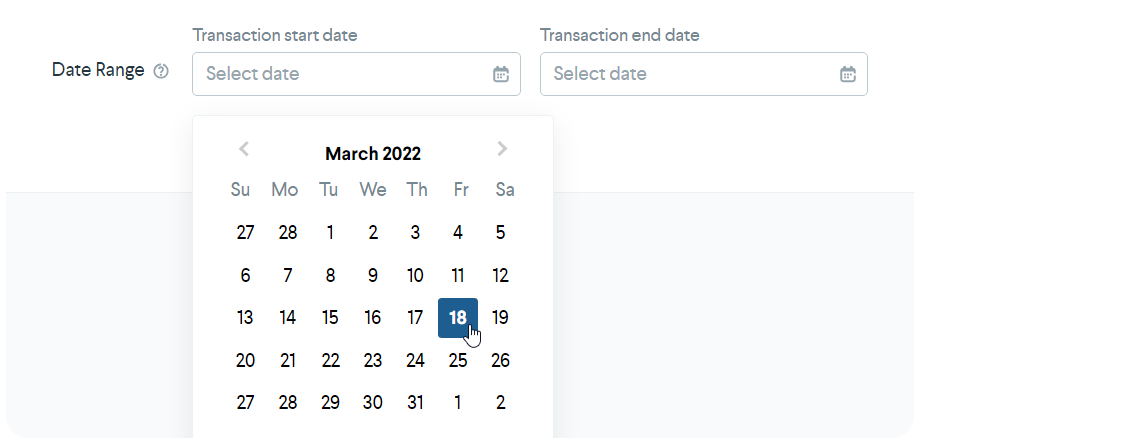Click the Date Range label

98,71
